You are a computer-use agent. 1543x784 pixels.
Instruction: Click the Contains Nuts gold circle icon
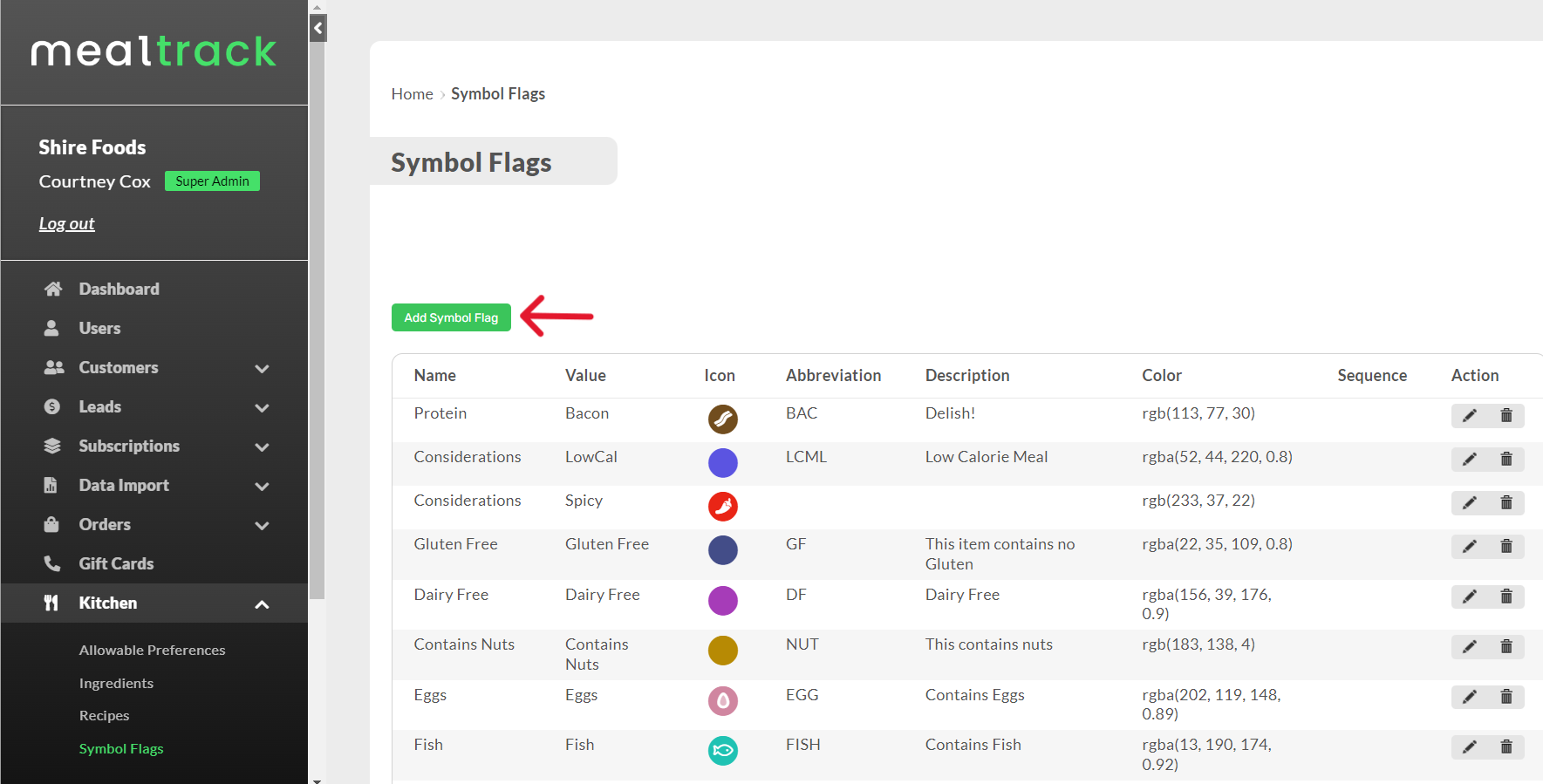[723, 651]
